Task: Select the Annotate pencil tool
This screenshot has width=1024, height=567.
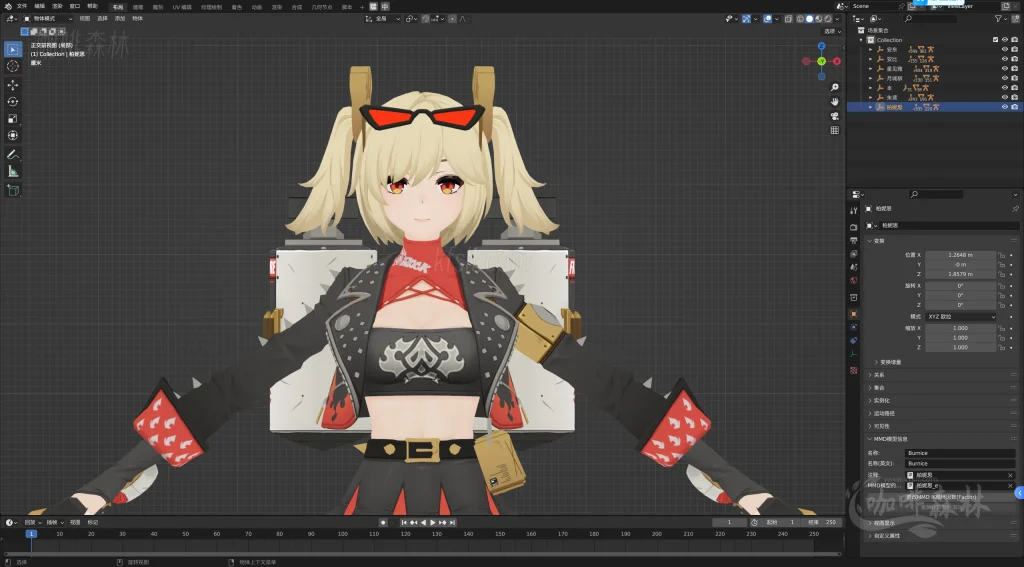Action: pos(12,155)
